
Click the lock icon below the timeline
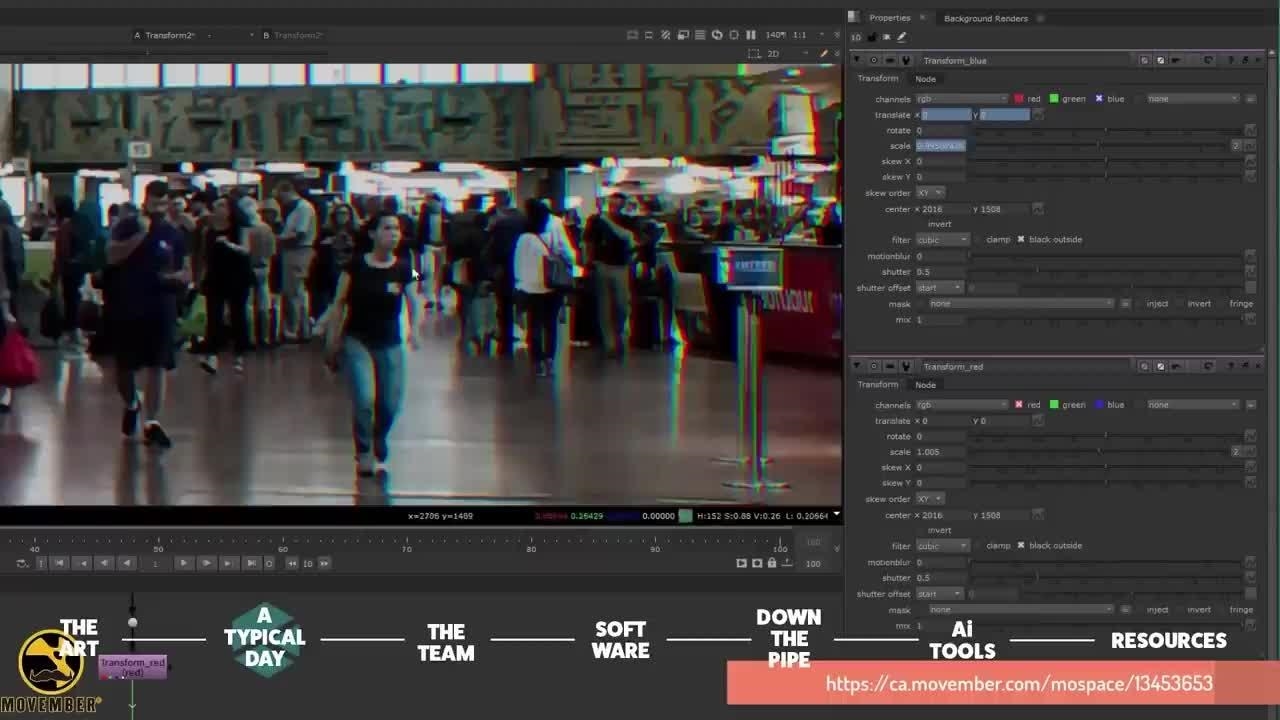pos(772,563)
